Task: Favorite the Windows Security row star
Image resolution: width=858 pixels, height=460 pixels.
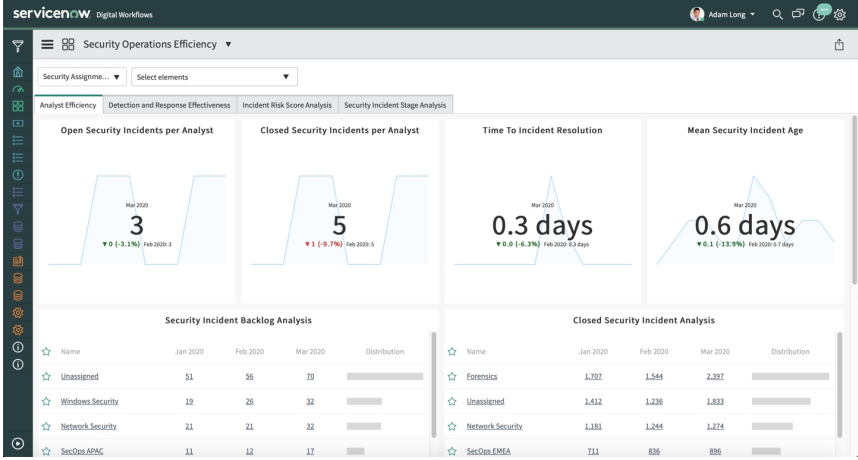Action: 46,401
